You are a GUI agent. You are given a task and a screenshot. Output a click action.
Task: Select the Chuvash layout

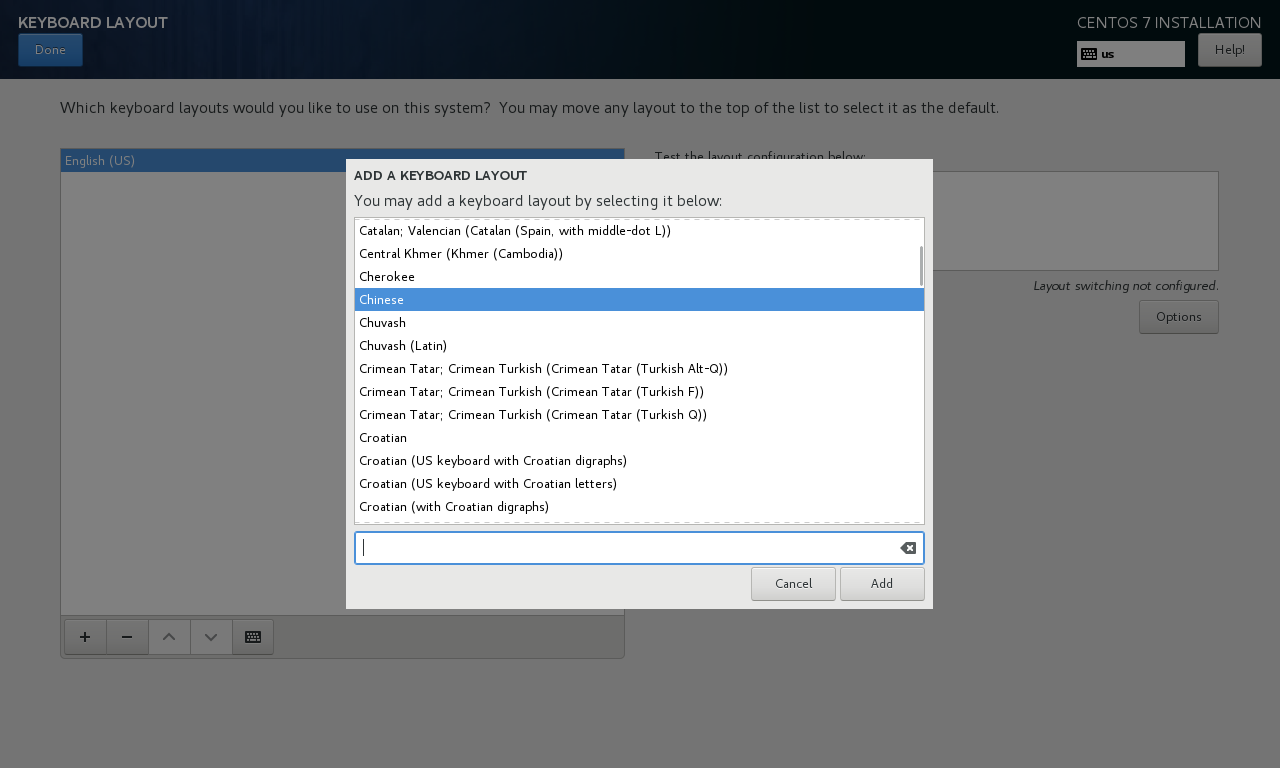639,323
